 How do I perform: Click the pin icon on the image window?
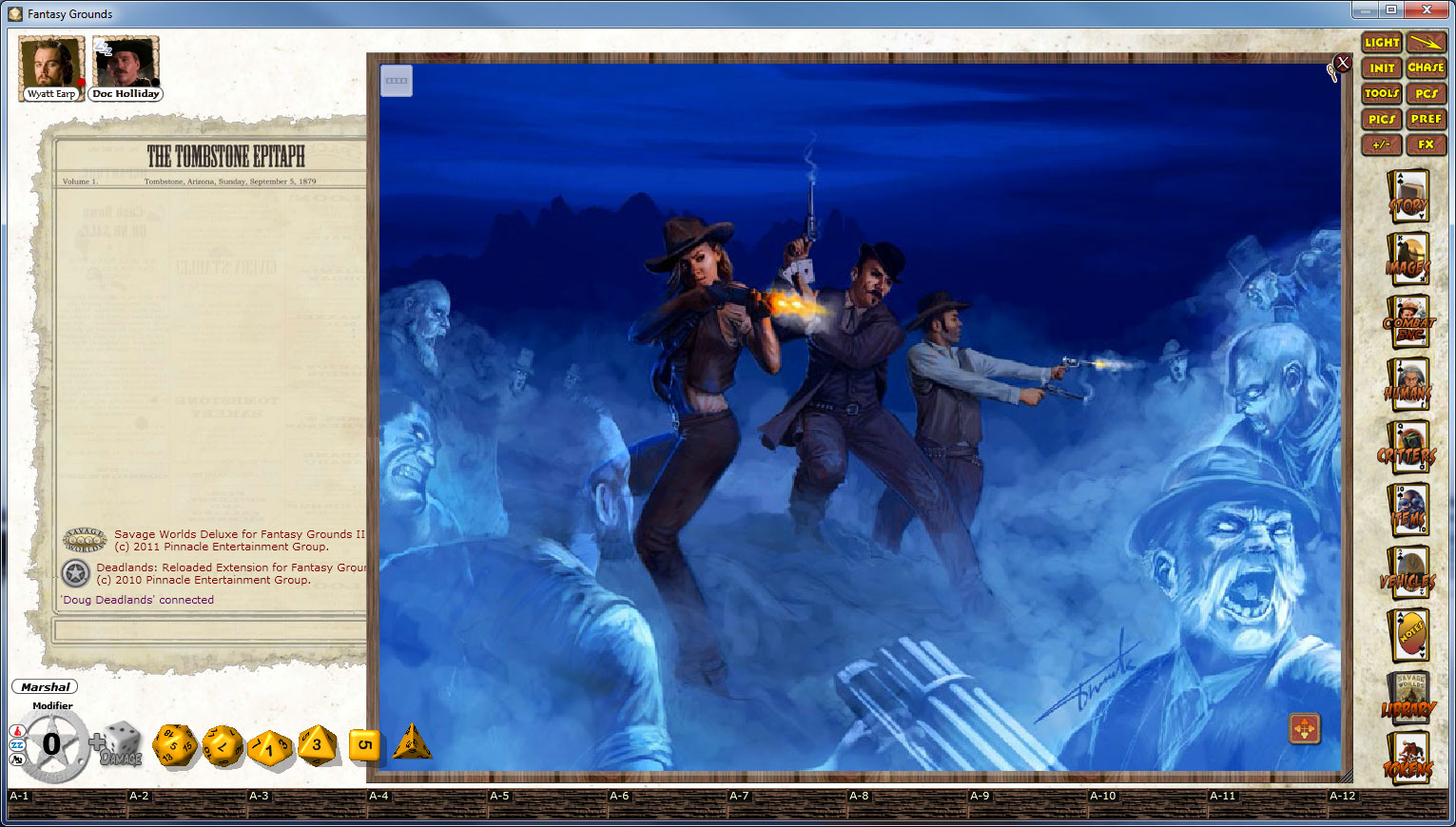coord(1331,72)
